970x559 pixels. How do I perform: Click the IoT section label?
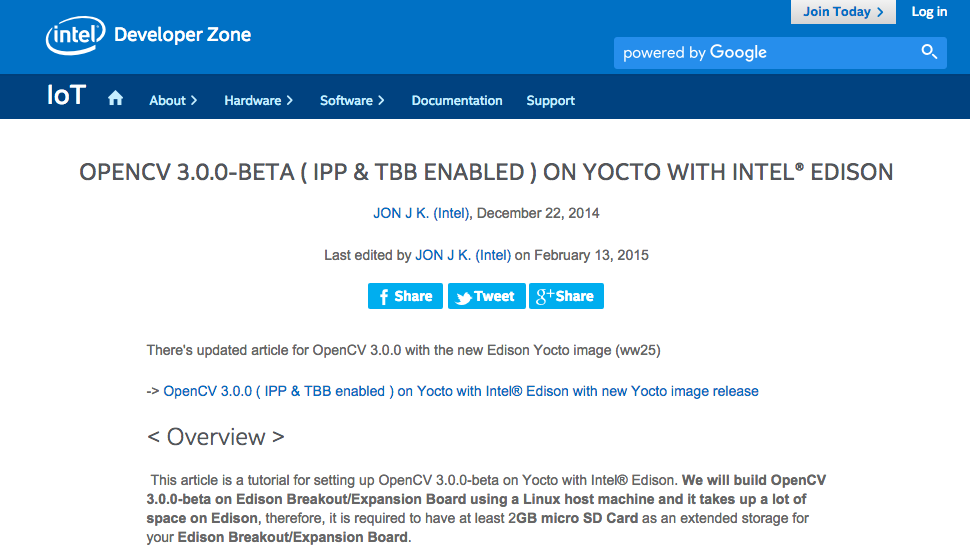tap(67, 97)
